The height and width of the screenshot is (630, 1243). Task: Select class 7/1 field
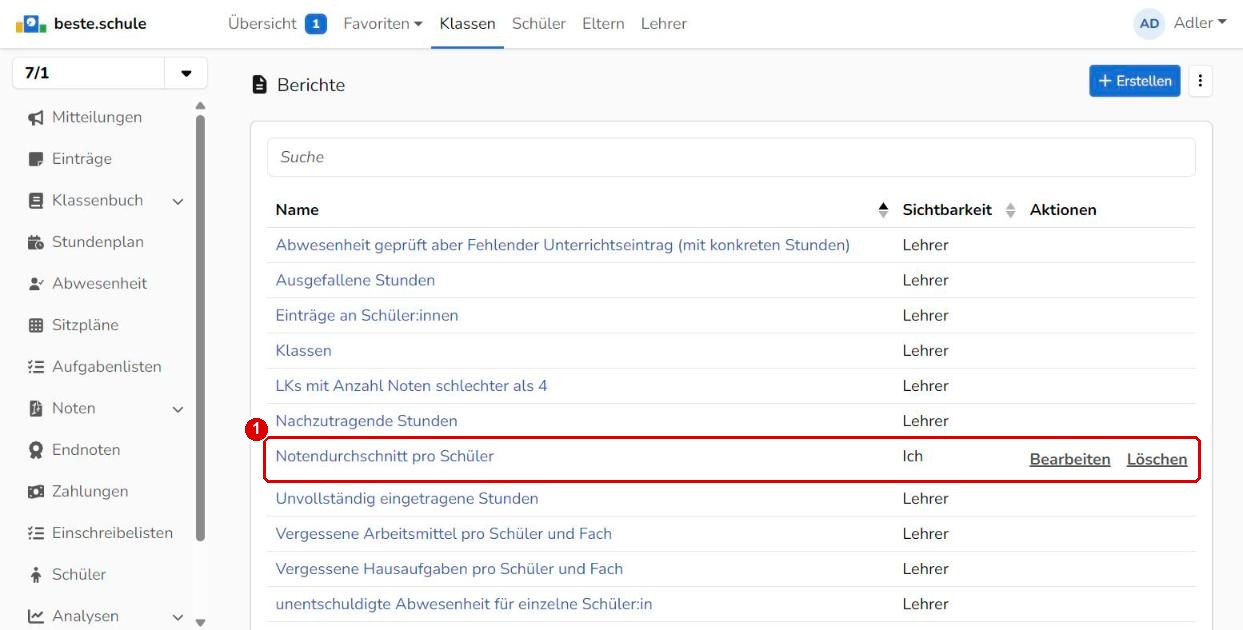click(x=88, y=74)
